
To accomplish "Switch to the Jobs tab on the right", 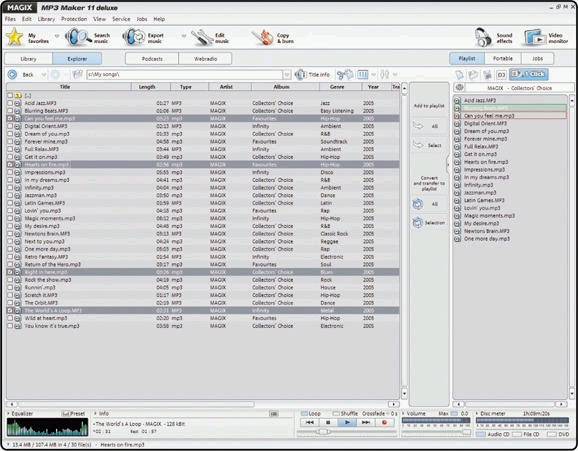I will click(x=537, y=58).
